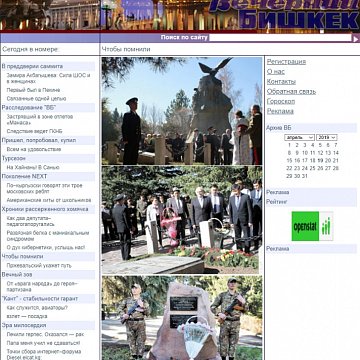Open article О дух кибернетики, услышь нас!

click(x=46, y=248)
